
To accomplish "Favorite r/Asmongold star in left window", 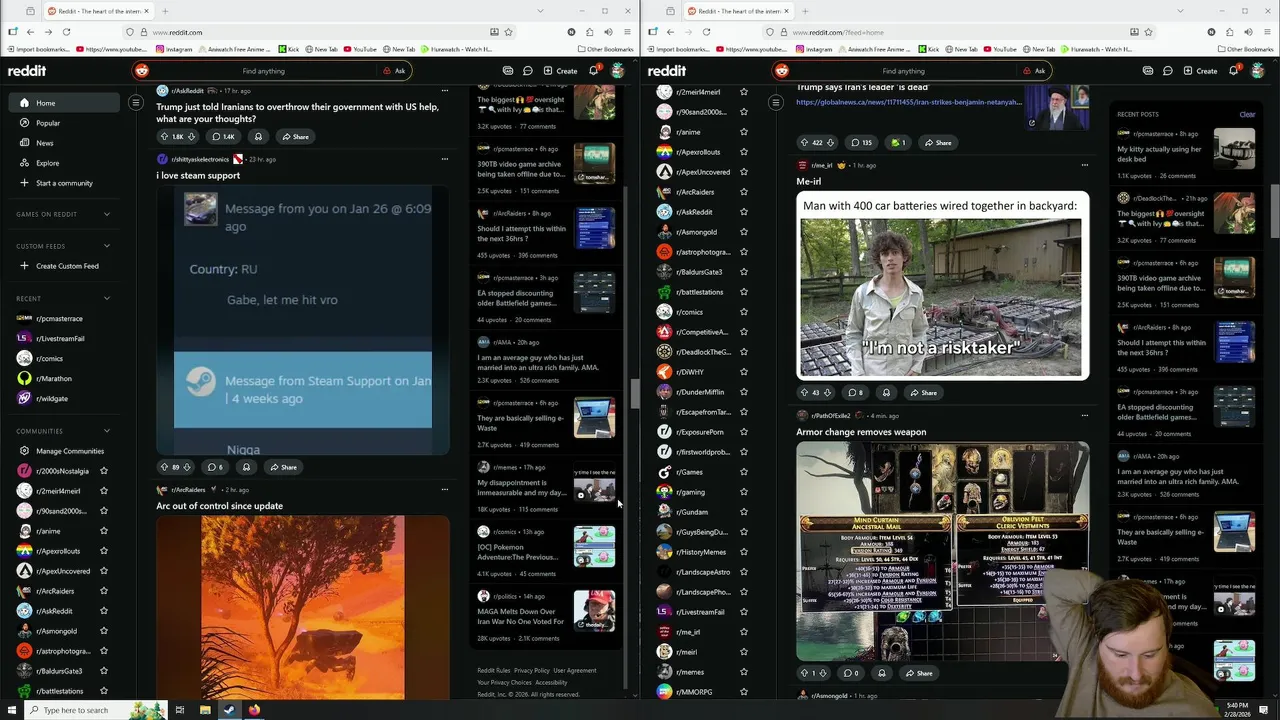I will click(x=104, y=631).
